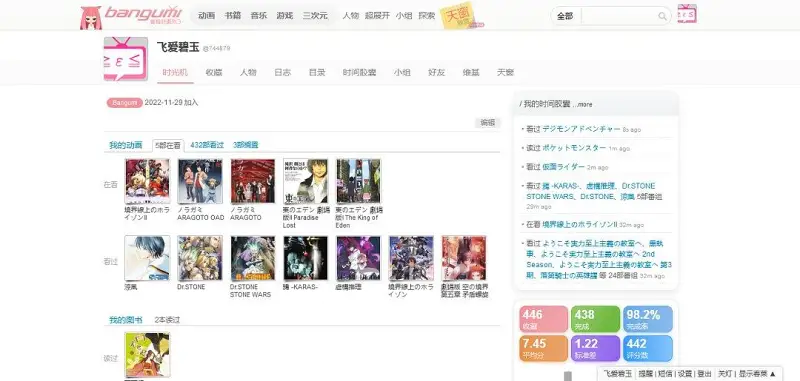Switch to the 好友 profile tab
The height and width of the screenshot is (381, 800).
(x=436, y=72)
